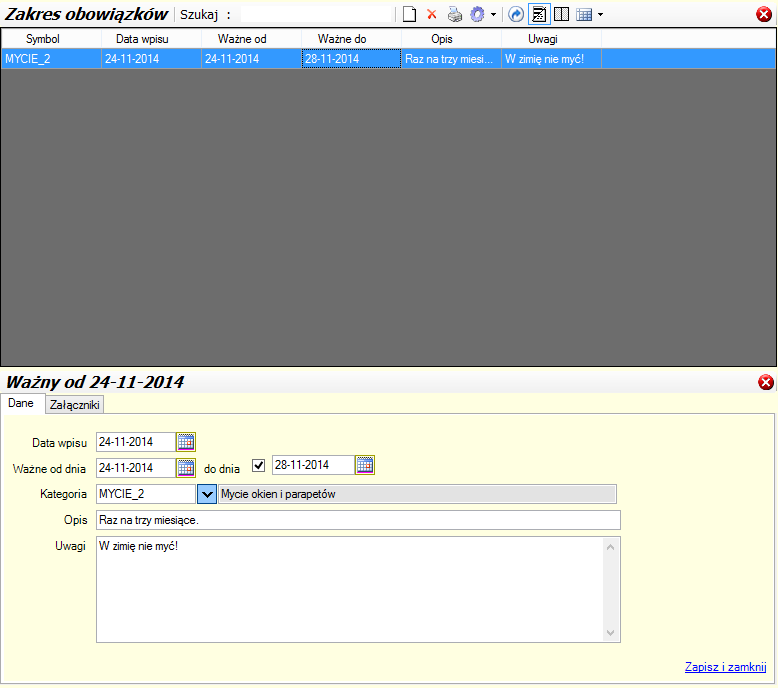Click down arrow of Uwagi scrollbar

(612, 633)
